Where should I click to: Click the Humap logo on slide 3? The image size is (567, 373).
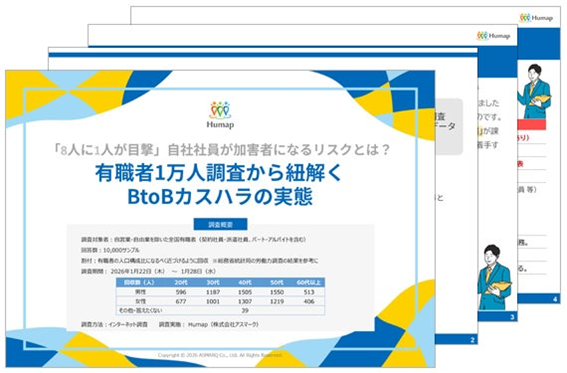click(493, 35)
